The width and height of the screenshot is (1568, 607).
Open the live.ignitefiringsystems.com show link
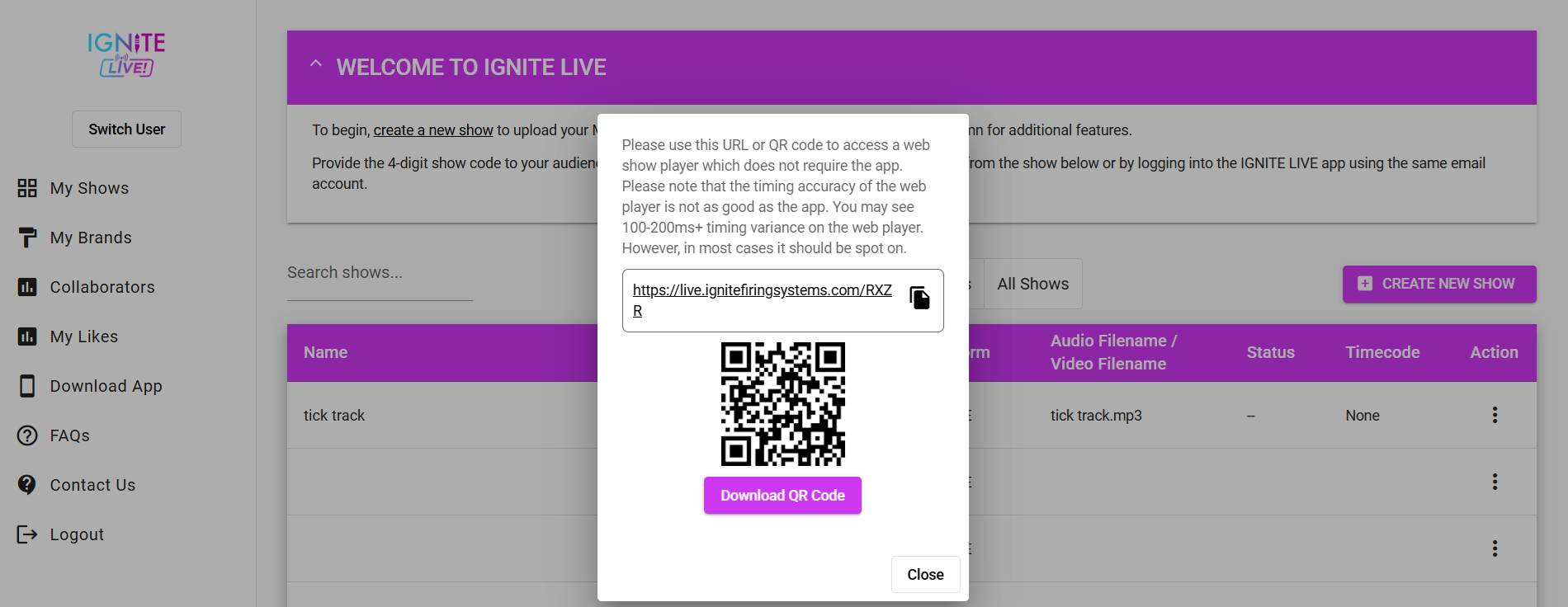(762, 290)
